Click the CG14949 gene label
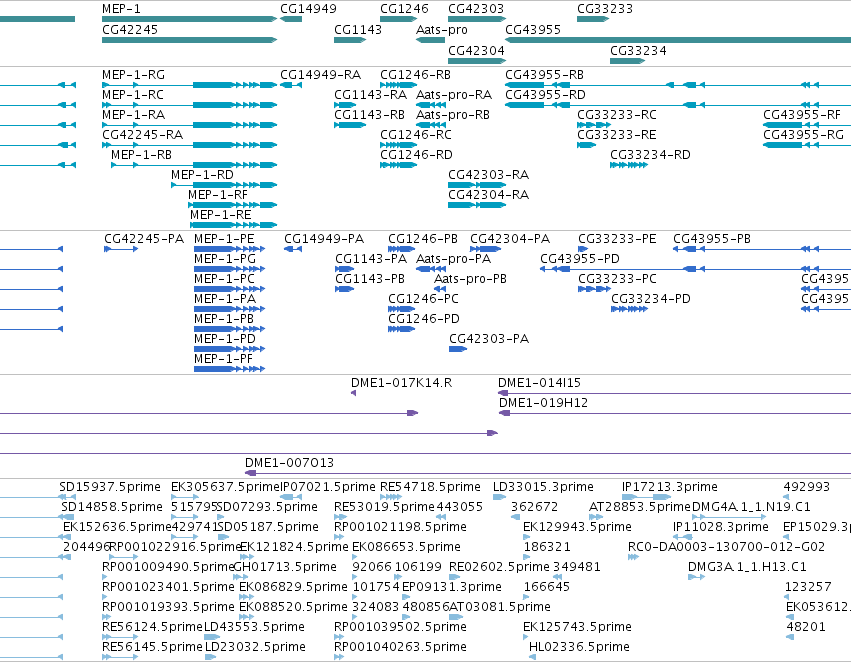The height and width of the screenshot is (662, 851). [308, 9]
